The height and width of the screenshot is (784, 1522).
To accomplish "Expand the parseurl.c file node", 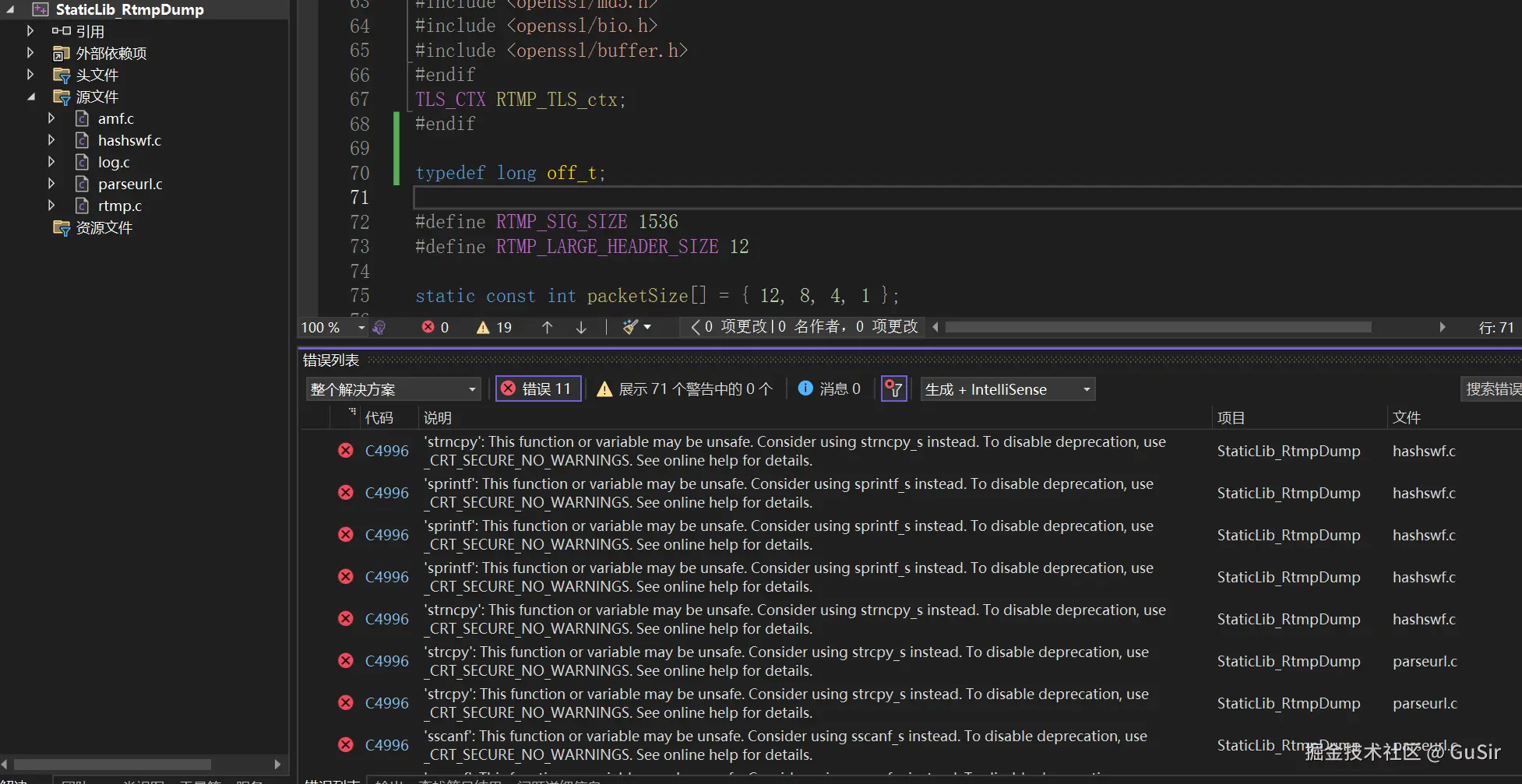I will click(51, 184).
